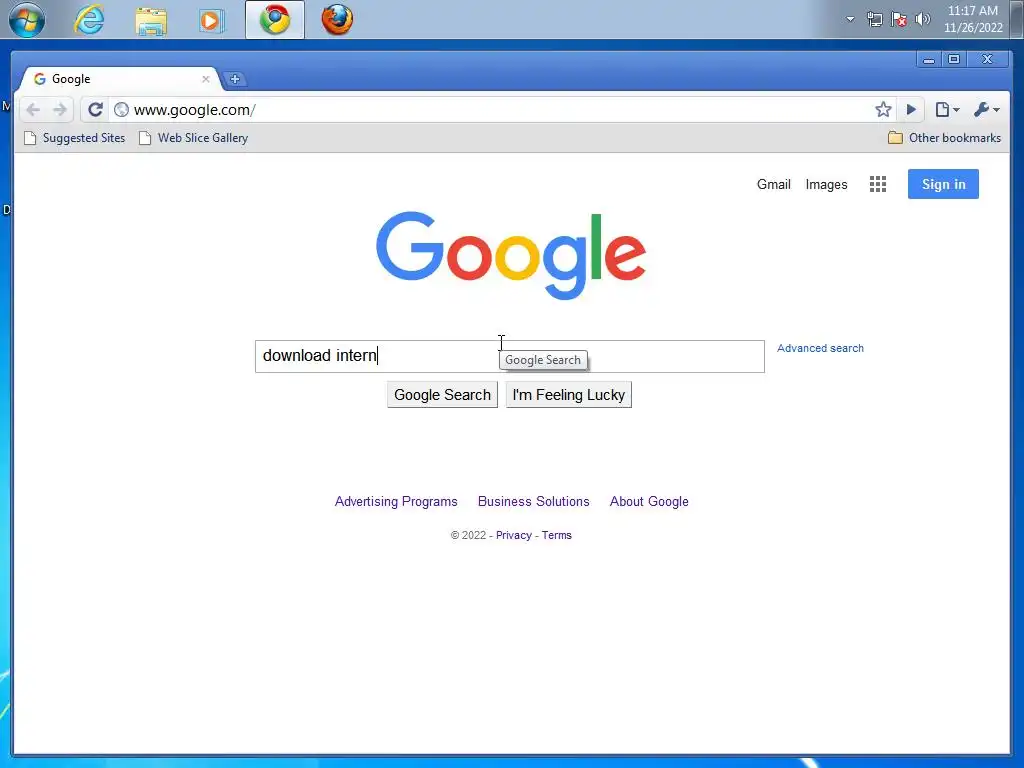Screen dimensions: 1024x768
Task: Open the Privacy link
Action: [513, 536]
